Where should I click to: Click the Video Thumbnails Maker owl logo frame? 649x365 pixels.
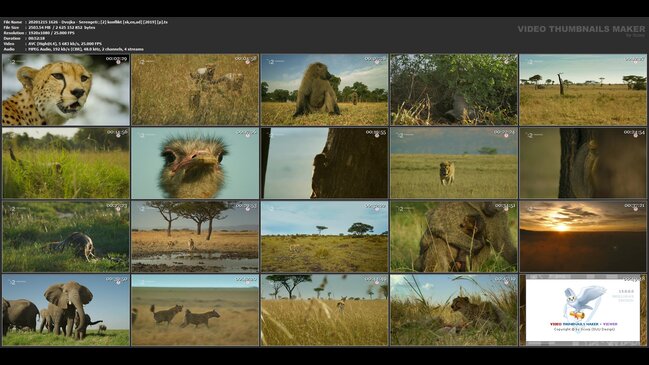pyautogui.click(x=583, y=310)
